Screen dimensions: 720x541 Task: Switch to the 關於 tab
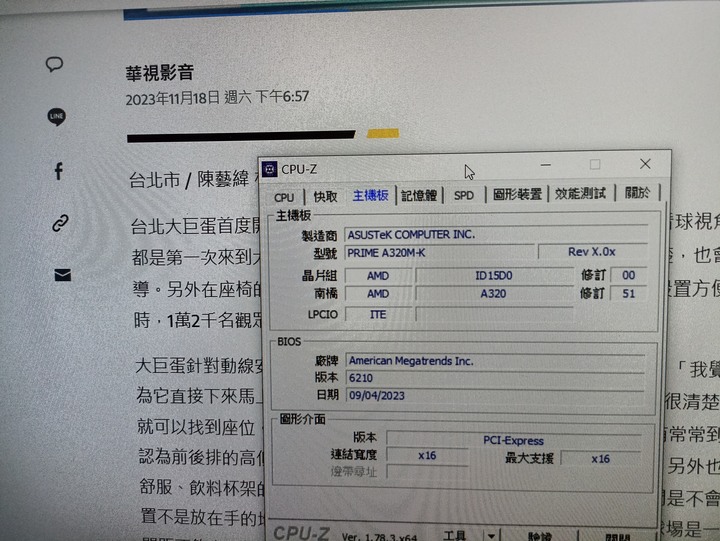637,192
